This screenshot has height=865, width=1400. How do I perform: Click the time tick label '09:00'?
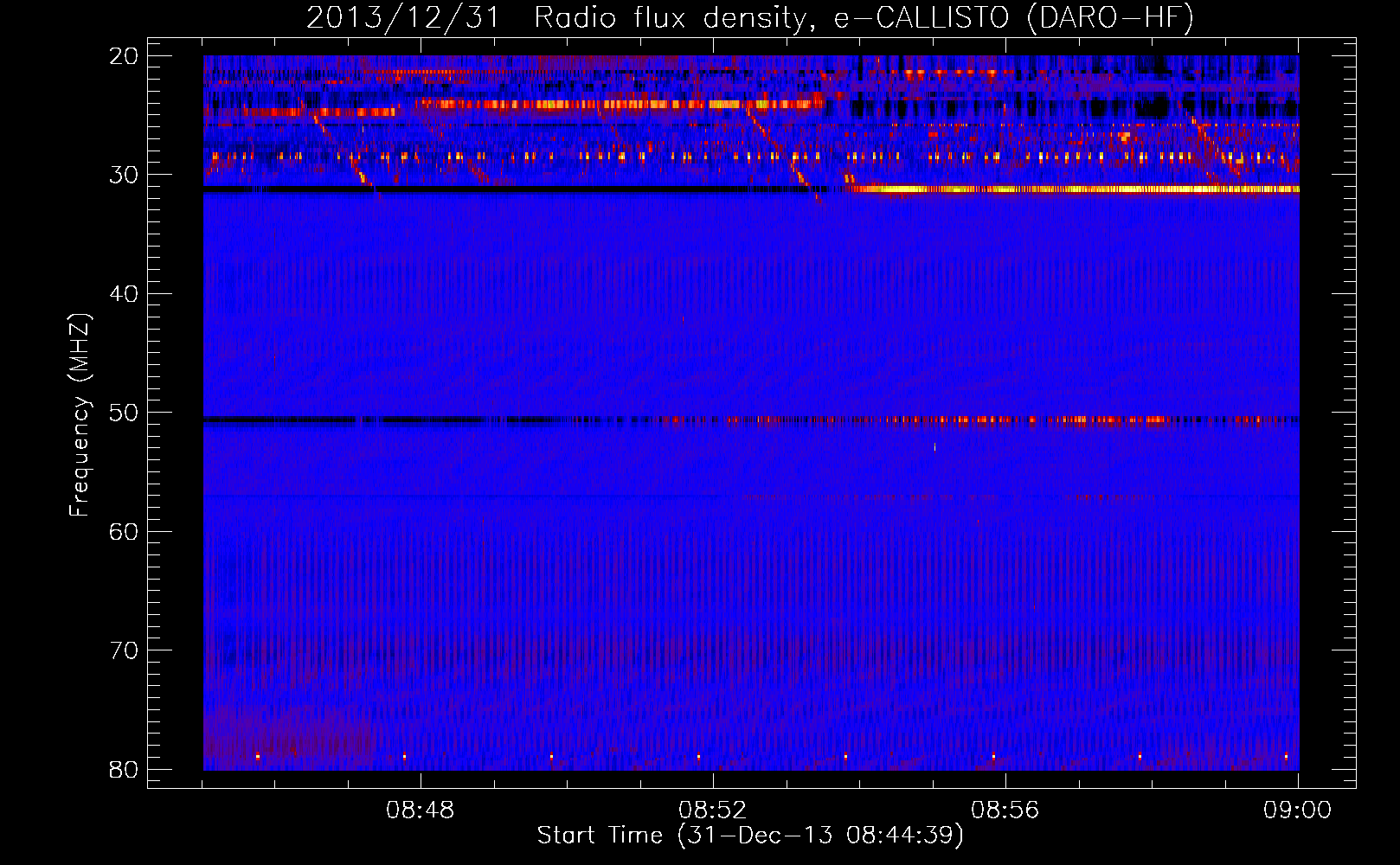(1298, 811)
